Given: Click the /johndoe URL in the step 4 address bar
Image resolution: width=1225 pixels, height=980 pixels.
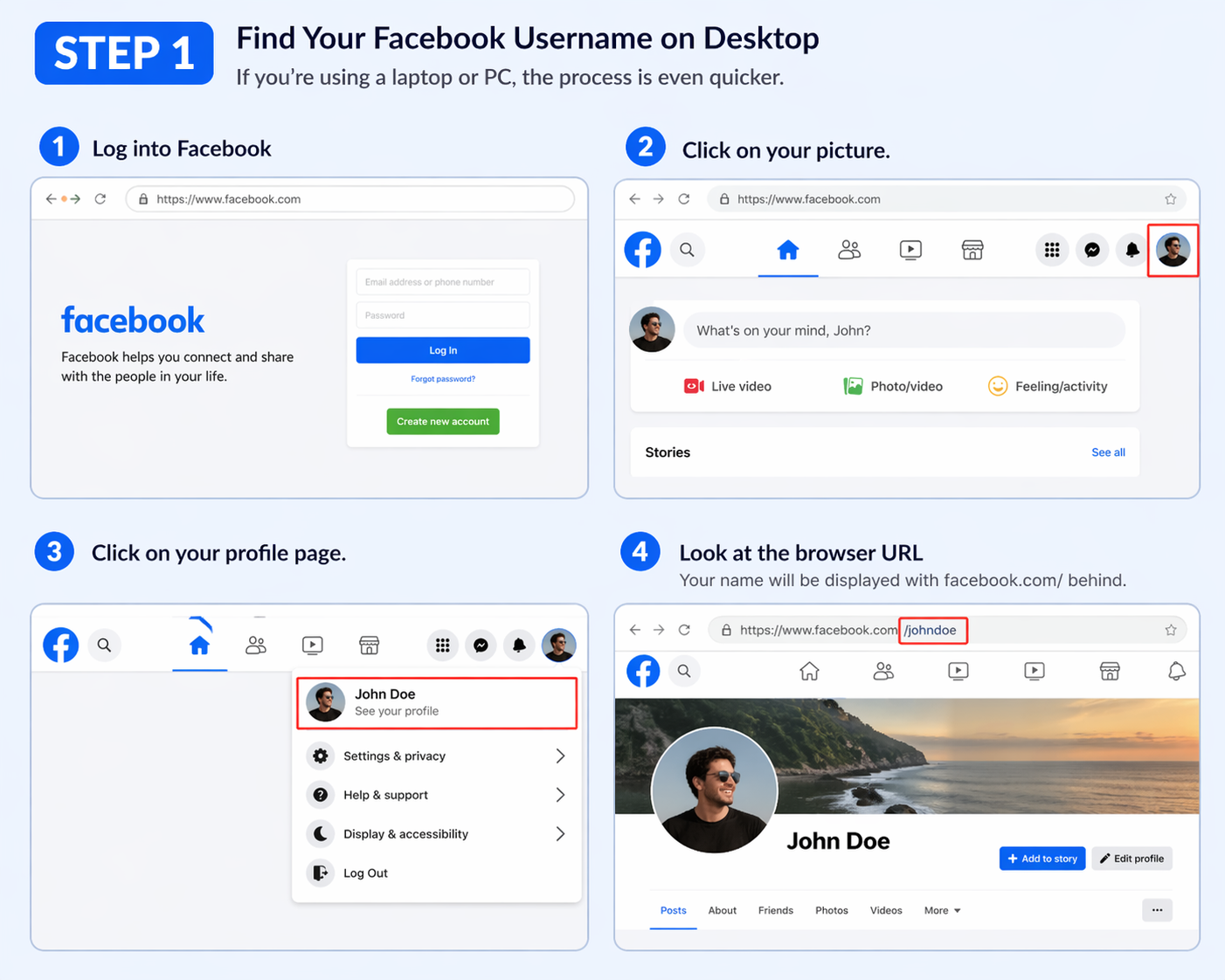Looking at the screenshot, I should [x=931, y=630].
